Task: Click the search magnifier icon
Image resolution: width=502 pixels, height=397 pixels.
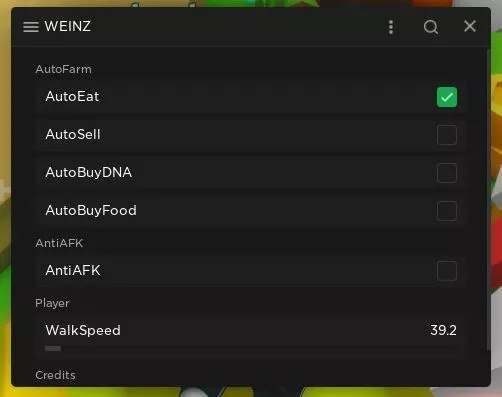Action: click(431, 27)
